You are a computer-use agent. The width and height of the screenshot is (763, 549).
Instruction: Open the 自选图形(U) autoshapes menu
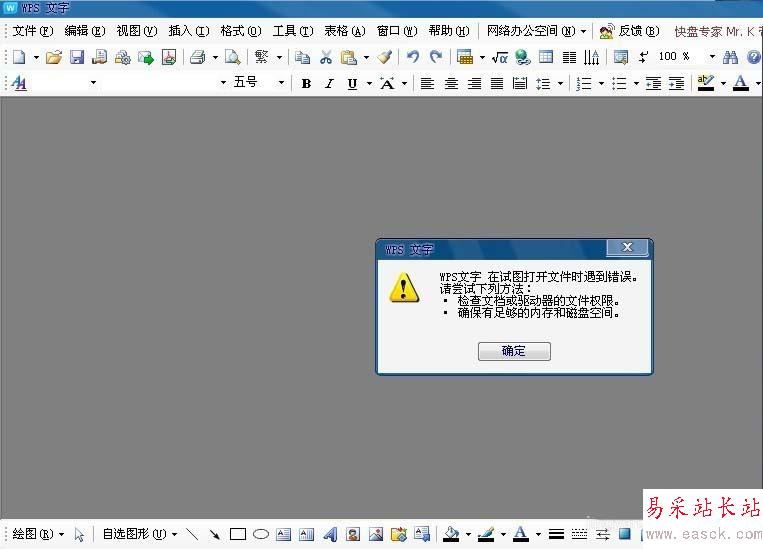140,534
